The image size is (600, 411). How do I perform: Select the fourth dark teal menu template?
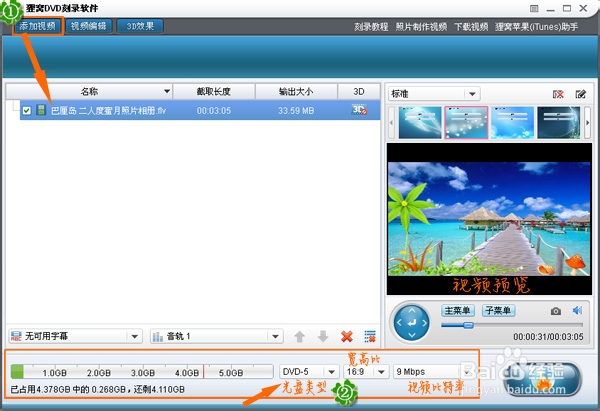pos(559,122)
